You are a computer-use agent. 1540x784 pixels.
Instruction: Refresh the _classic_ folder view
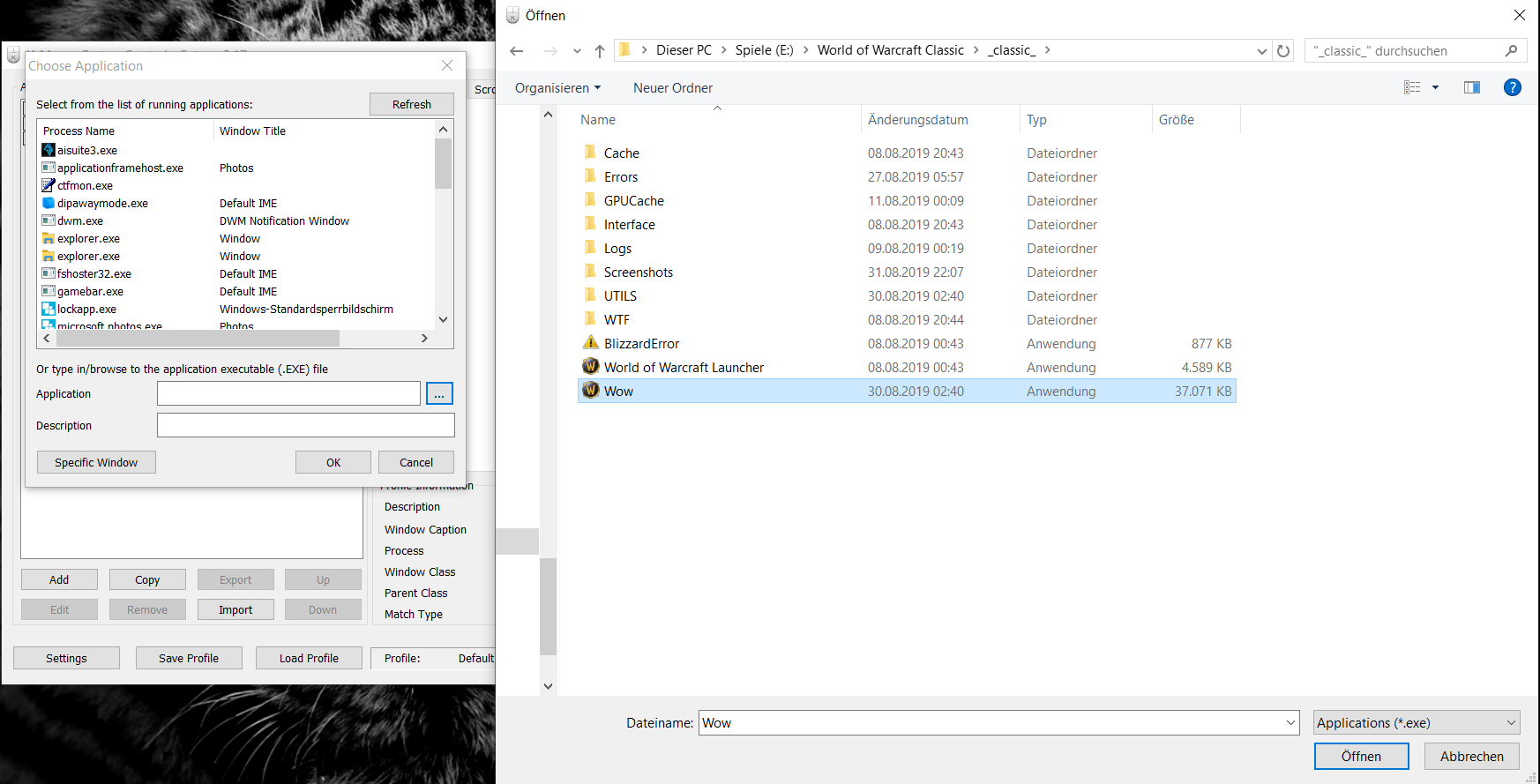(x=1283, y=51)
